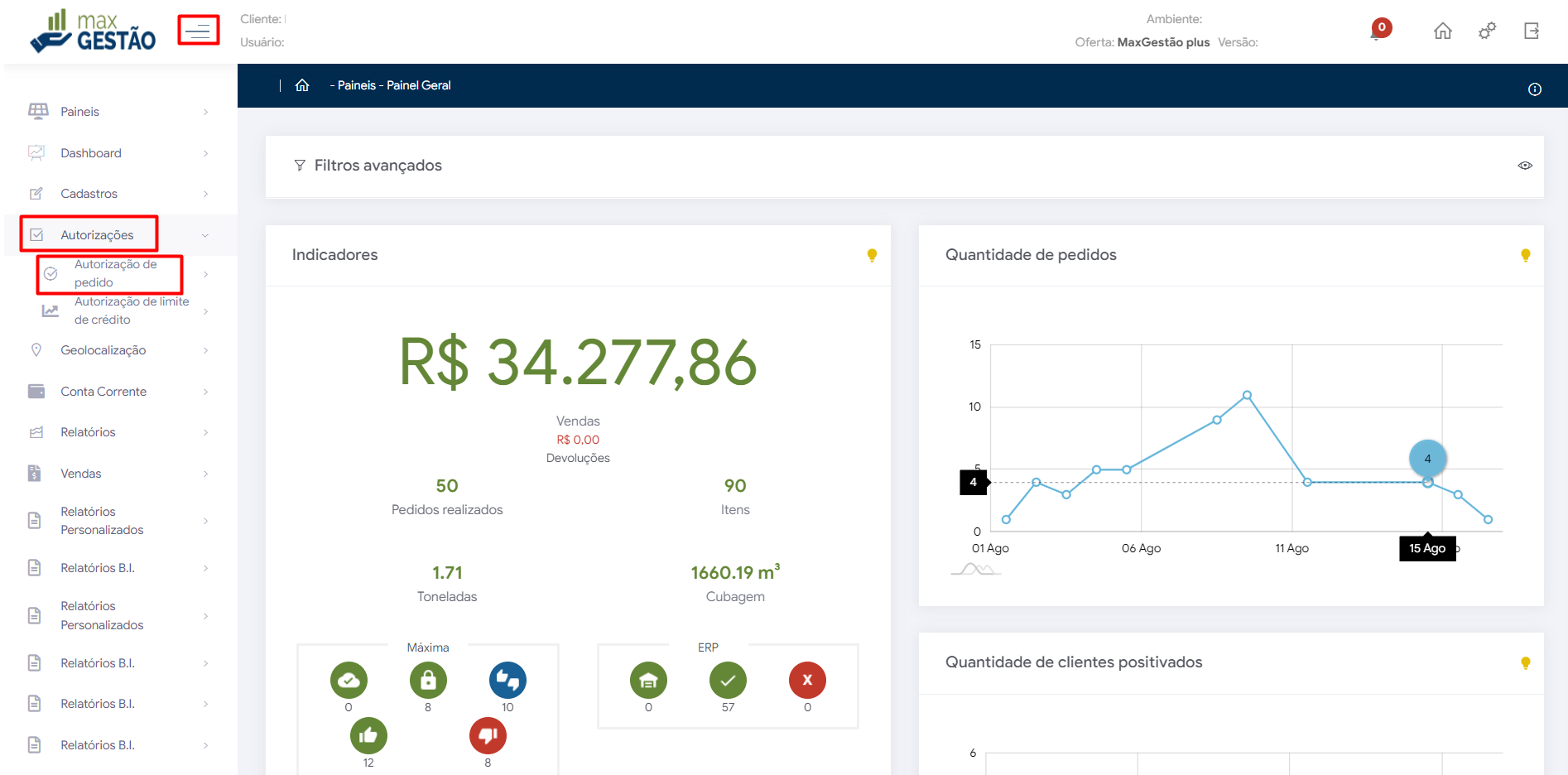Click the home icon in top header
This screenshot has height=775, width=1568.
1442,31
